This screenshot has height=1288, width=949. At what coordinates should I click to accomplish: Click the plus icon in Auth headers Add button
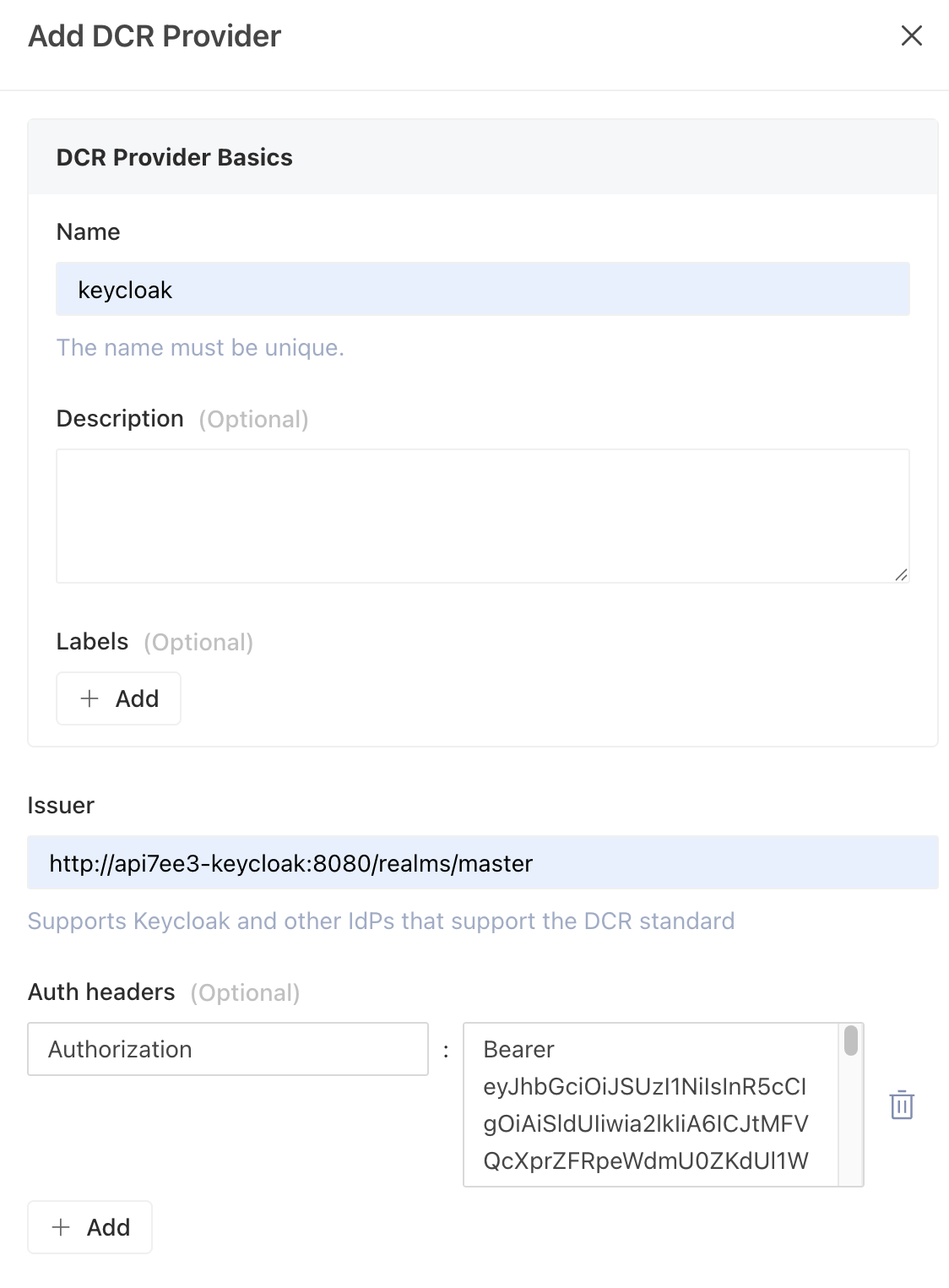(60, 1227)
